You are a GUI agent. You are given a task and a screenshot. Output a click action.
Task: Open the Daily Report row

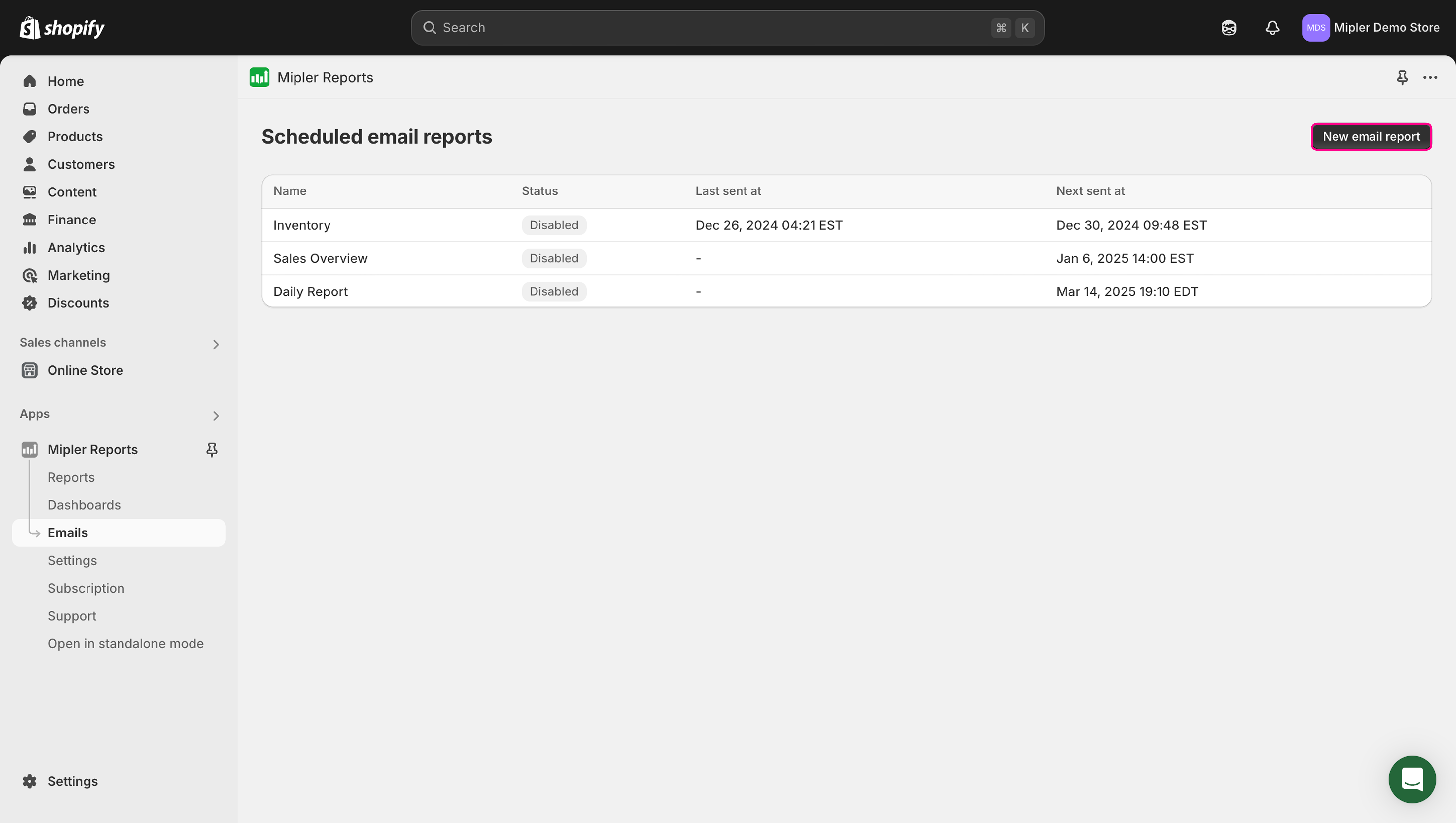310,292
